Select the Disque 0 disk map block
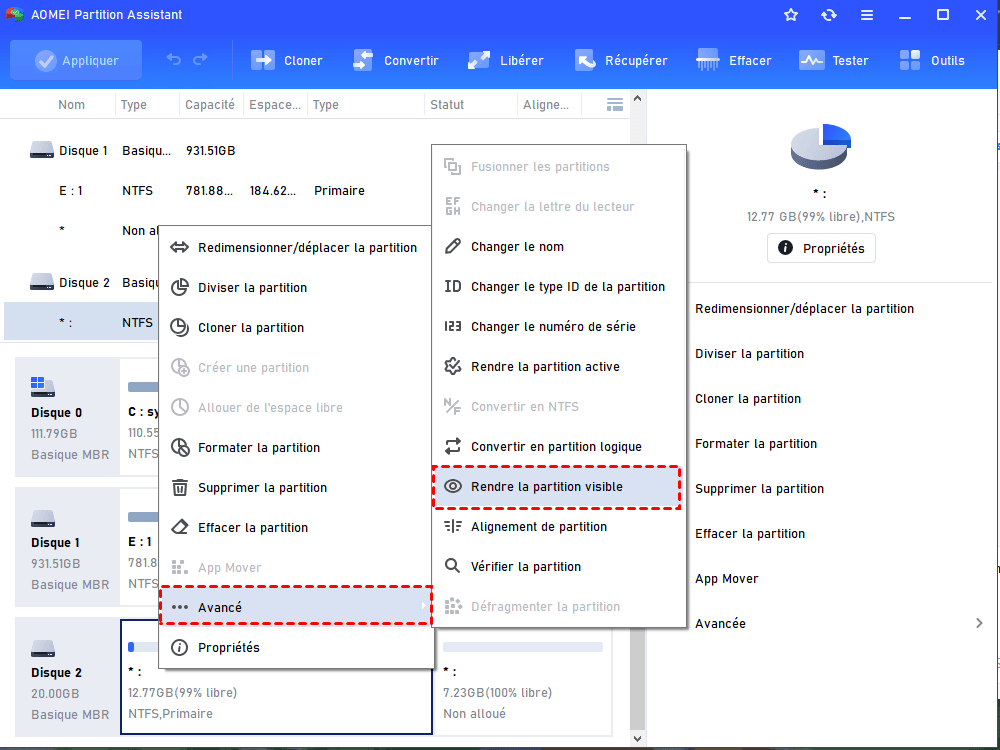This screenshot has height=750, width=1000. coord(68,417)
